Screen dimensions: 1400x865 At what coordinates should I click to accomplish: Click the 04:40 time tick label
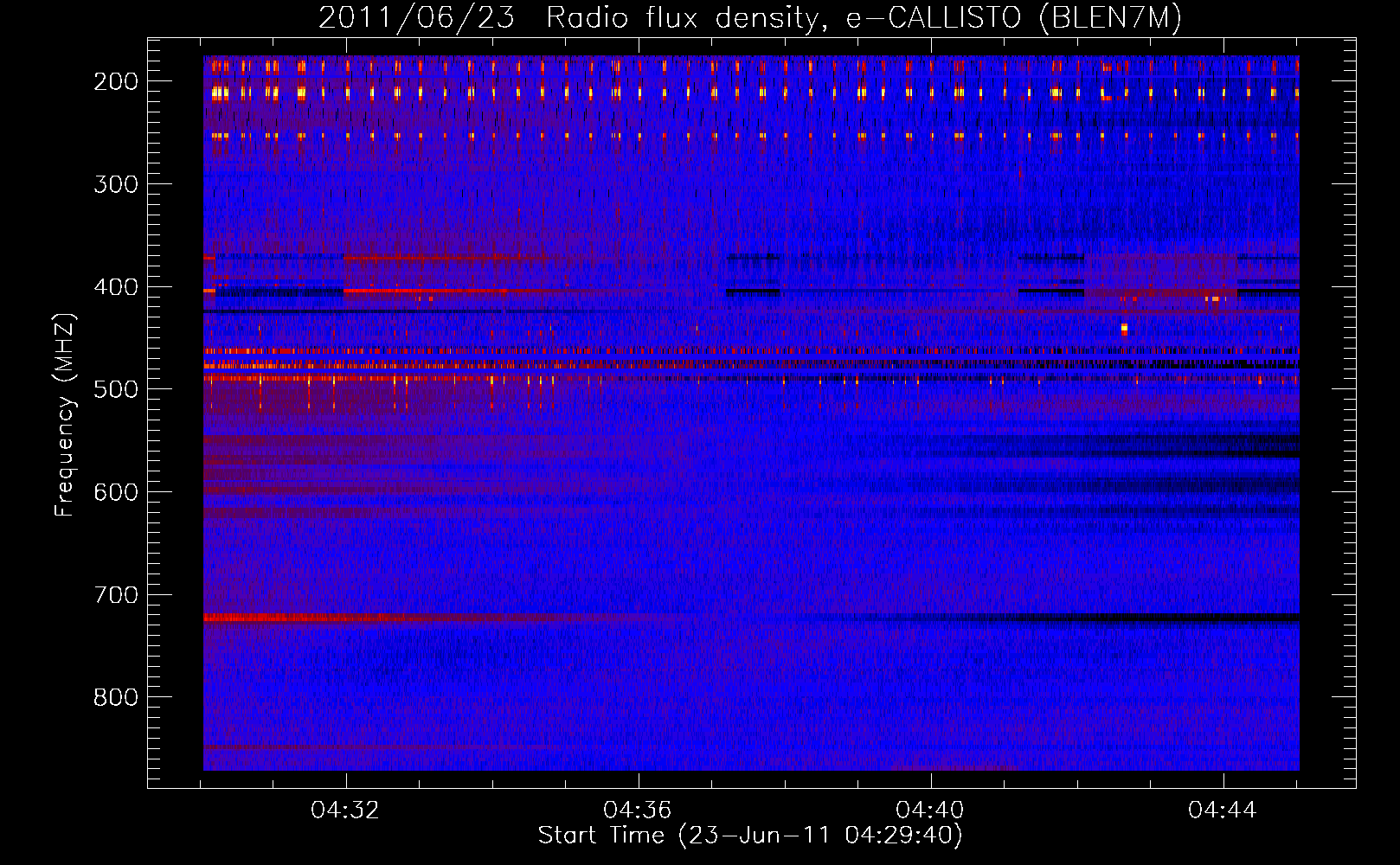tap(930, 811)
